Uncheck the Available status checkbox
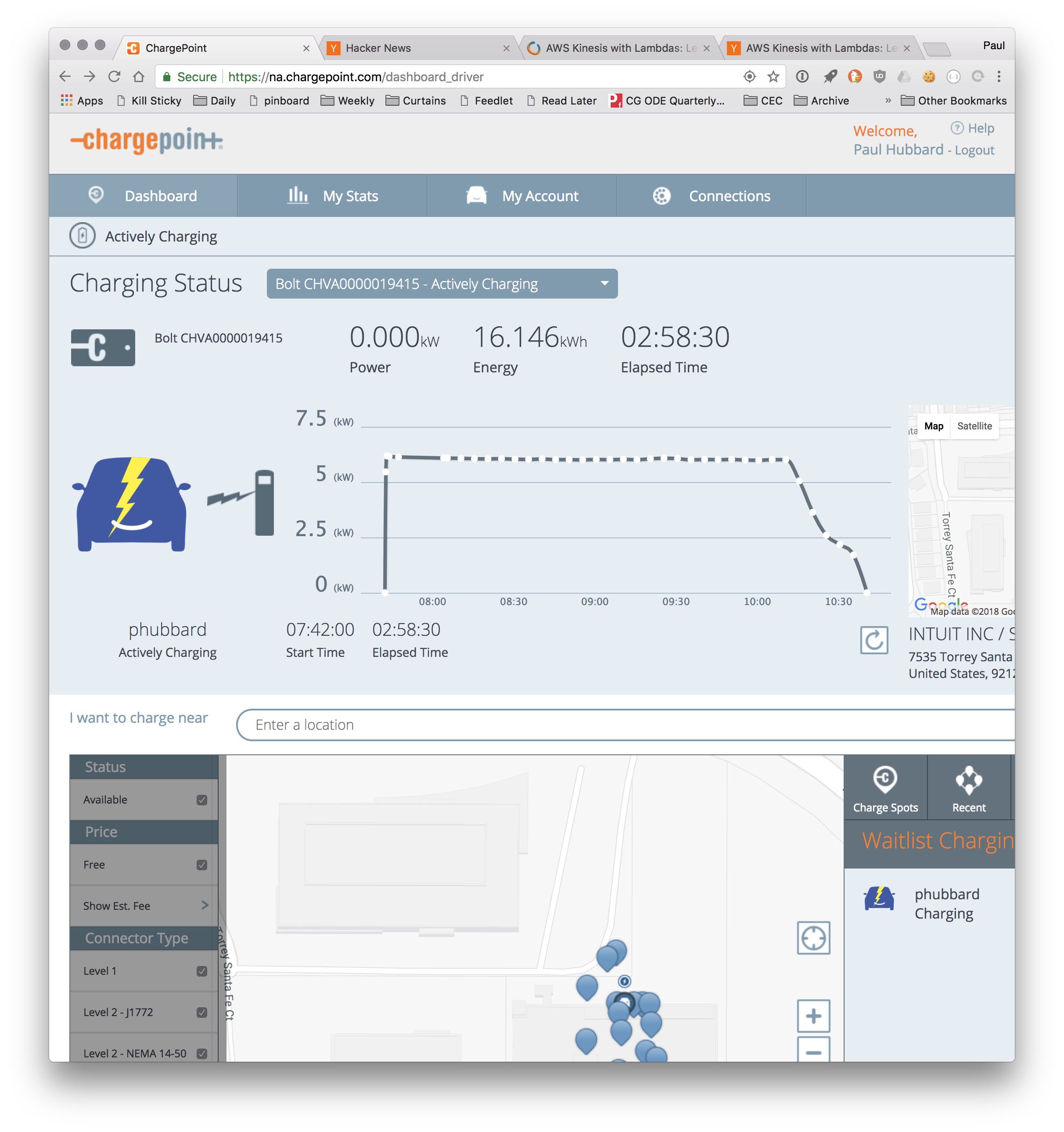This screenshot has height=1132, width=1064. (x=201, y=800)
